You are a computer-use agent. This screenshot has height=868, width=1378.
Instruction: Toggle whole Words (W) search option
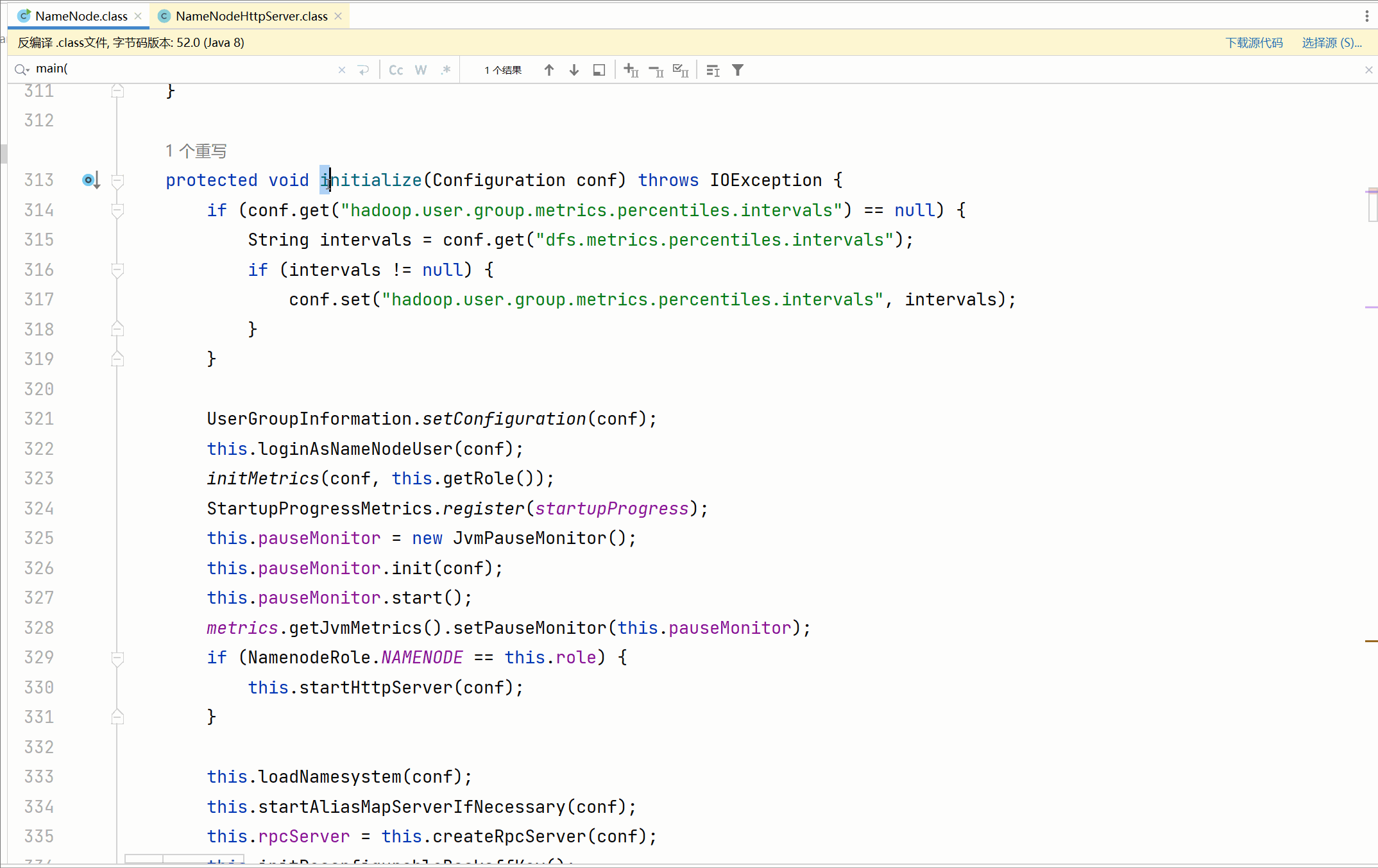pos(421,70)
